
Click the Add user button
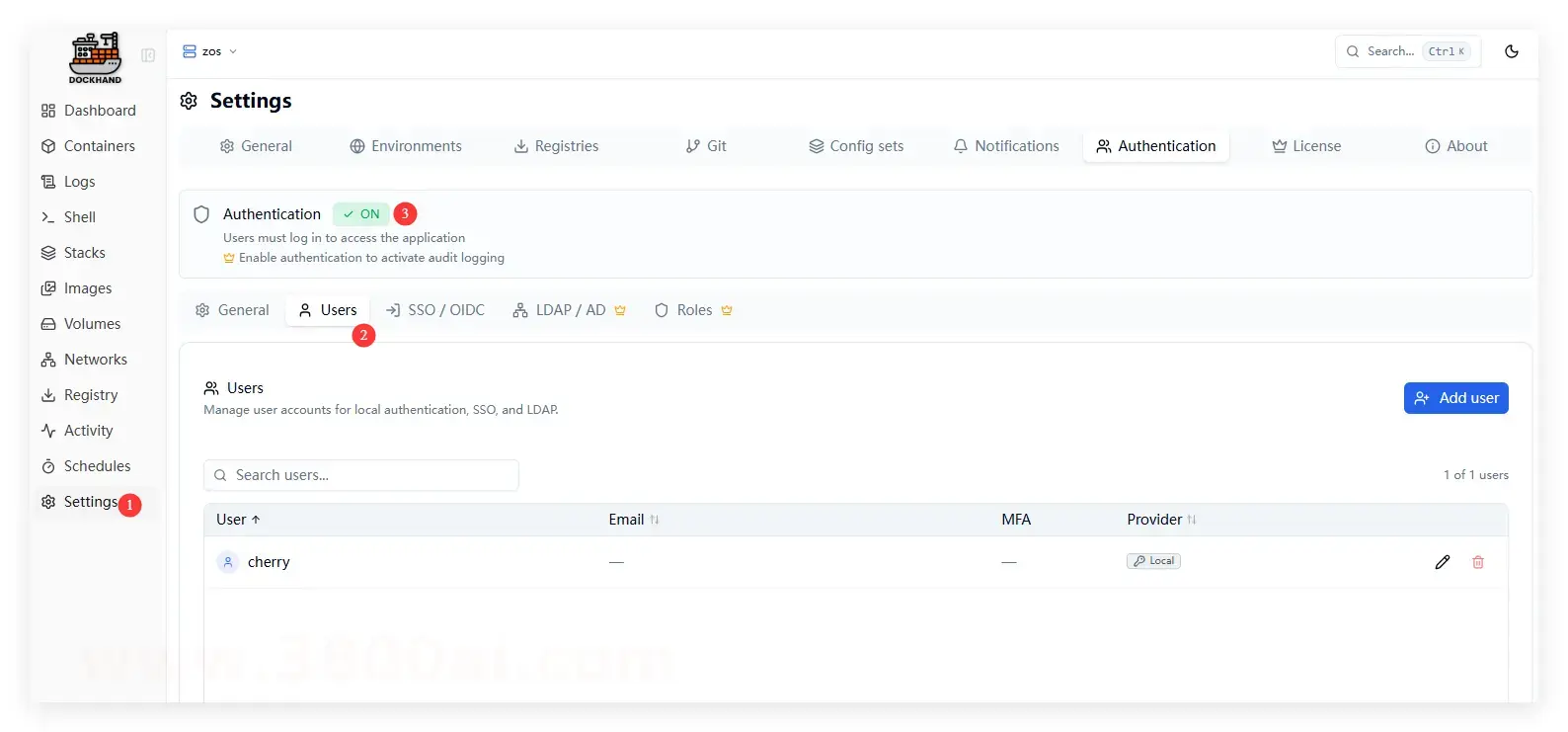[x=1455, y=398]
